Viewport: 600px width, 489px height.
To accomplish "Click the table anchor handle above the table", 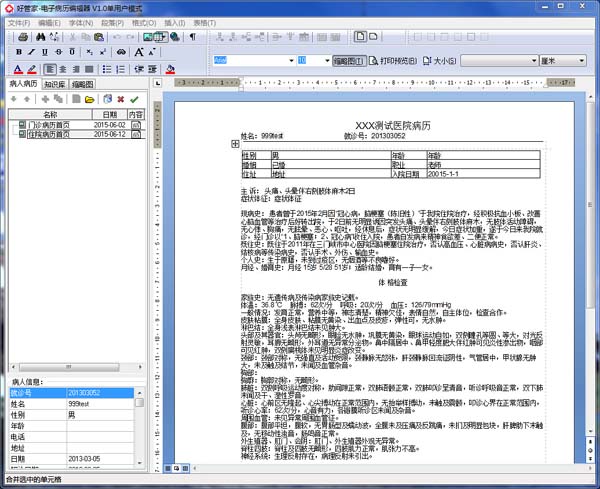I will click(235, 145).
